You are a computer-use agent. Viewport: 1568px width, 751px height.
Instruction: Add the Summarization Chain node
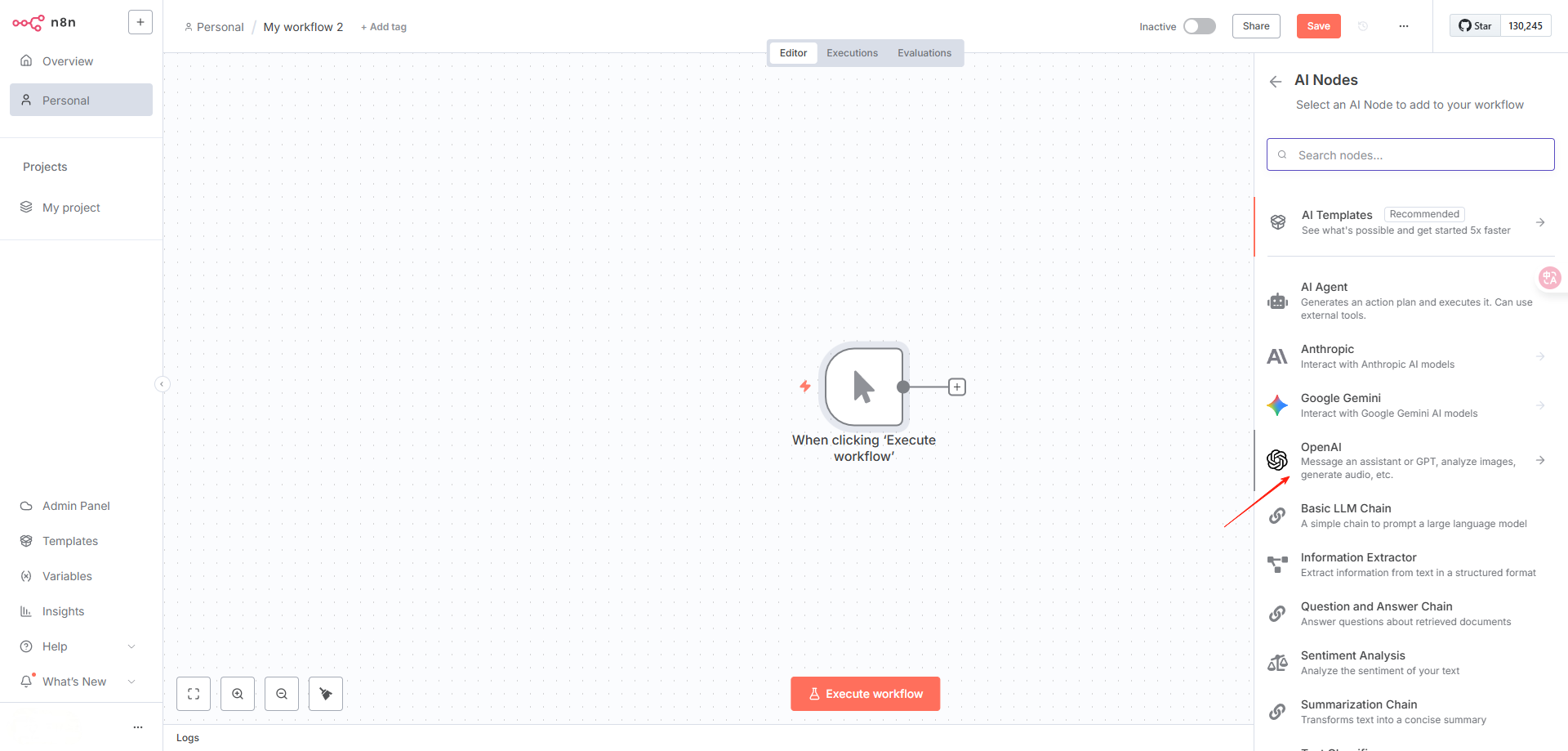(1410, 712)
